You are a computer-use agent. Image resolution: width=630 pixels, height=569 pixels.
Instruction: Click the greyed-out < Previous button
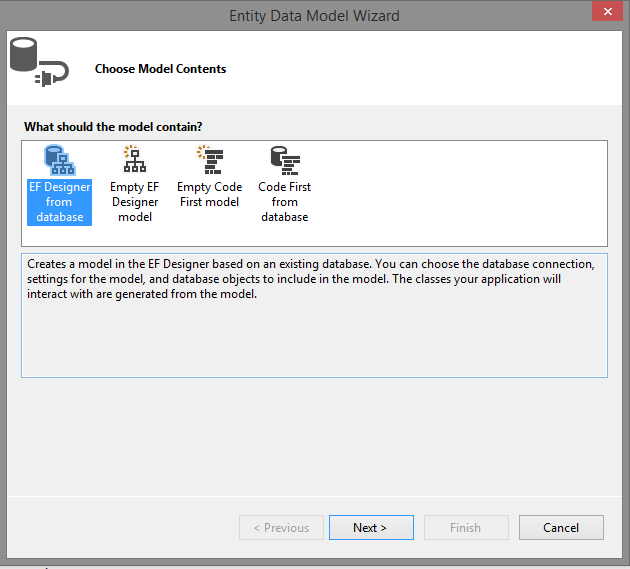tap(281, 527)
